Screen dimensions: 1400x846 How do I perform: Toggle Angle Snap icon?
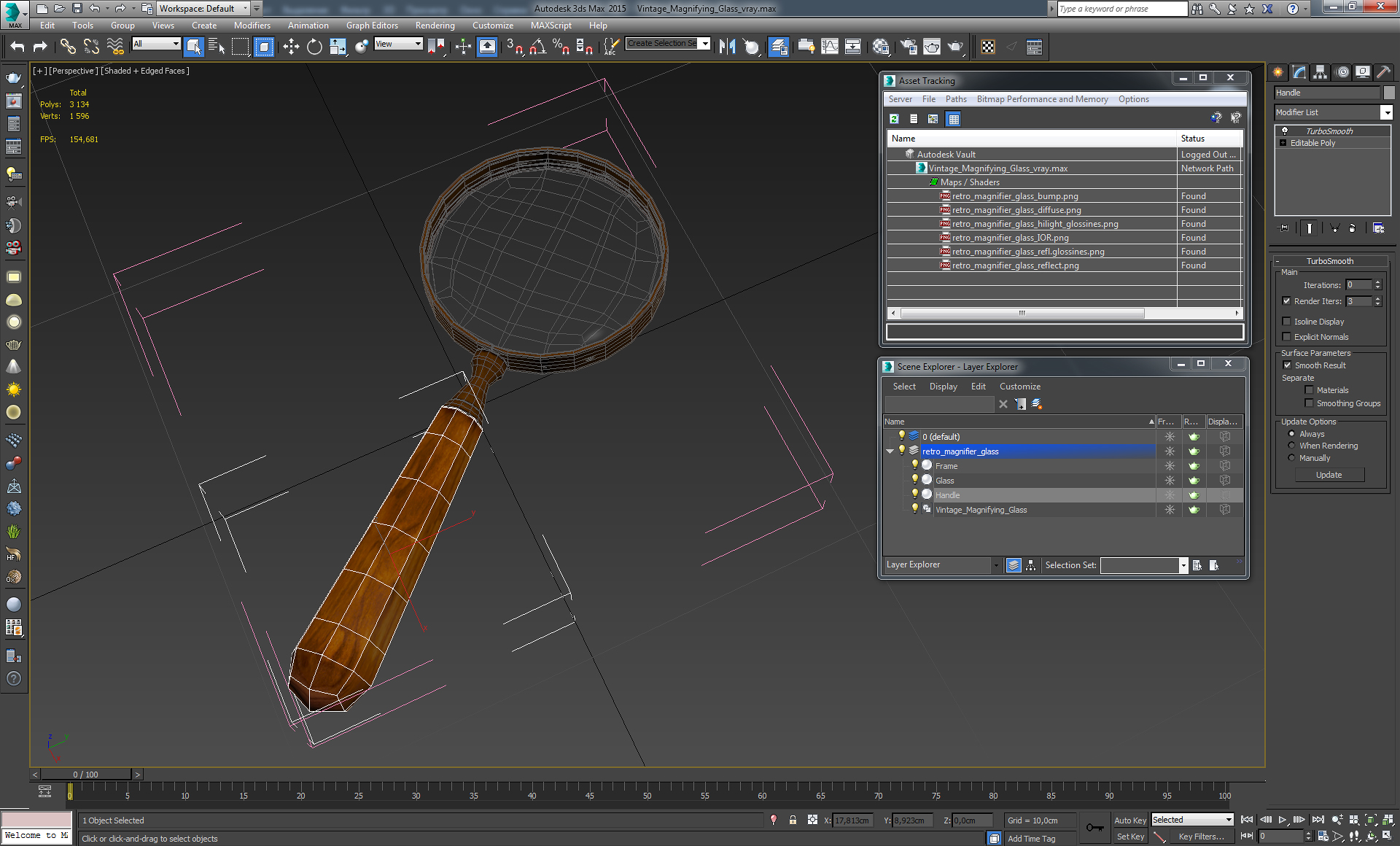(x=537, y=47)
